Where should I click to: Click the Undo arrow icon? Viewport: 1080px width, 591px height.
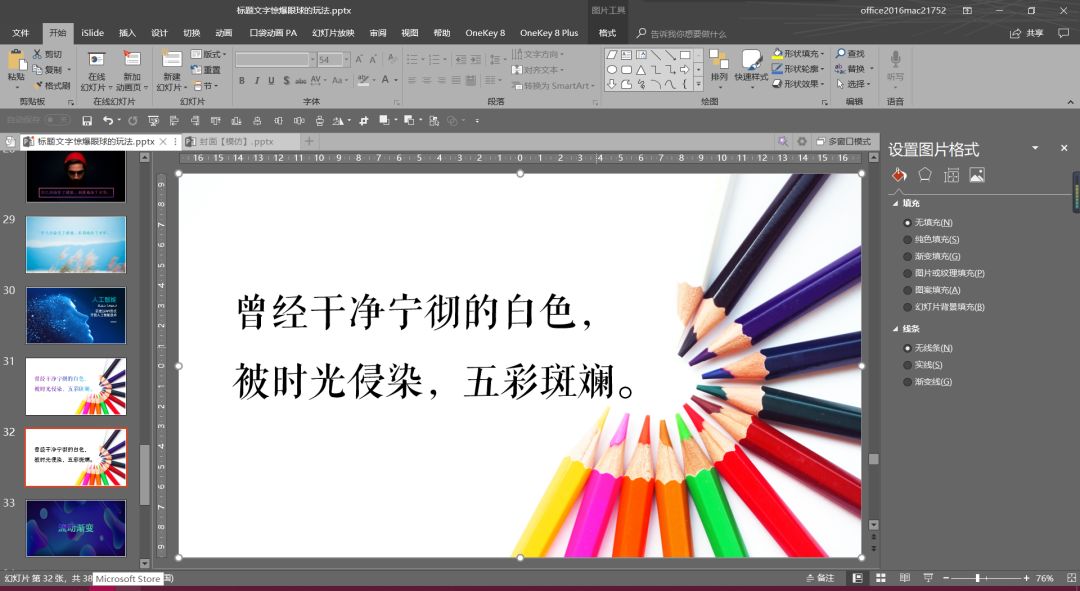point(107,121)
